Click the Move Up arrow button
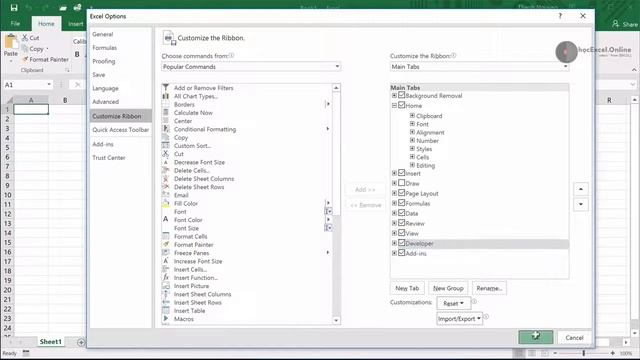The width and height of the screenshot is (640, 360). tap(581, 189)
